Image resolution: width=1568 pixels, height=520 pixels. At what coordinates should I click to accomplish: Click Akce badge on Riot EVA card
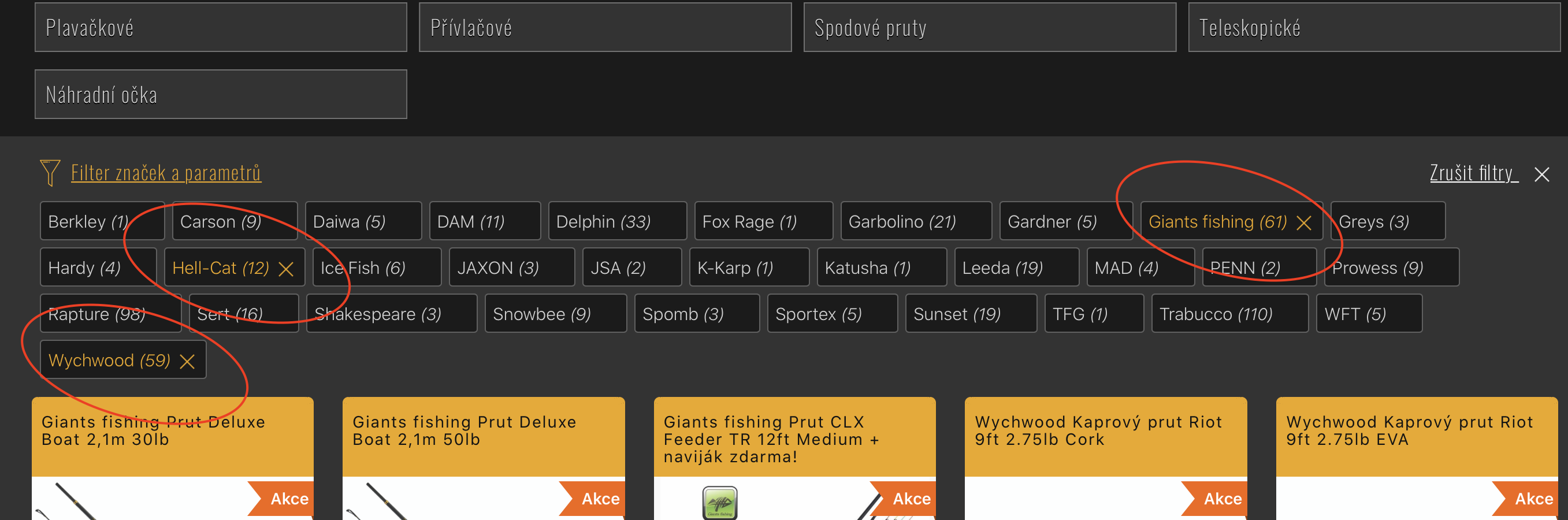[x=1525, y=499]
